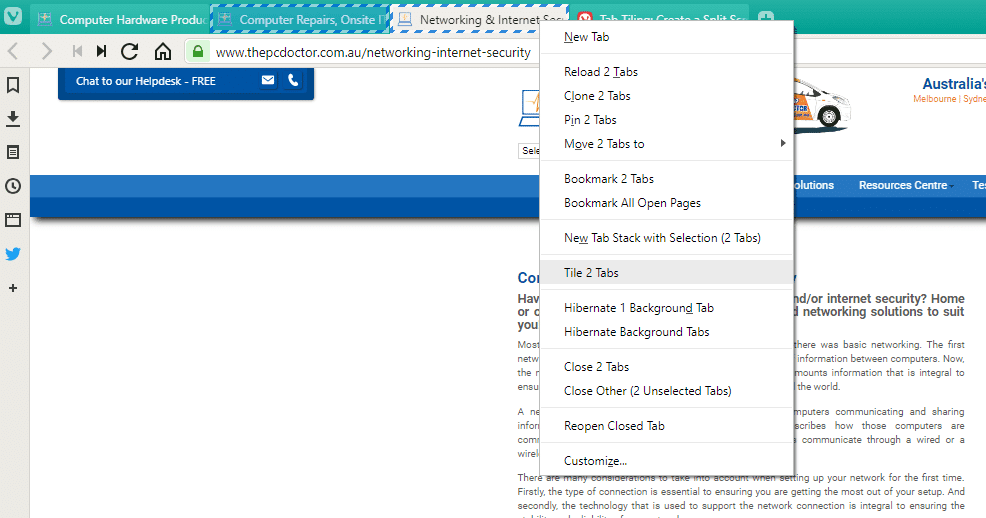This screenshot has width=986, height=518.
Task: Add a new web panel
Action: (x=13, y=288)
